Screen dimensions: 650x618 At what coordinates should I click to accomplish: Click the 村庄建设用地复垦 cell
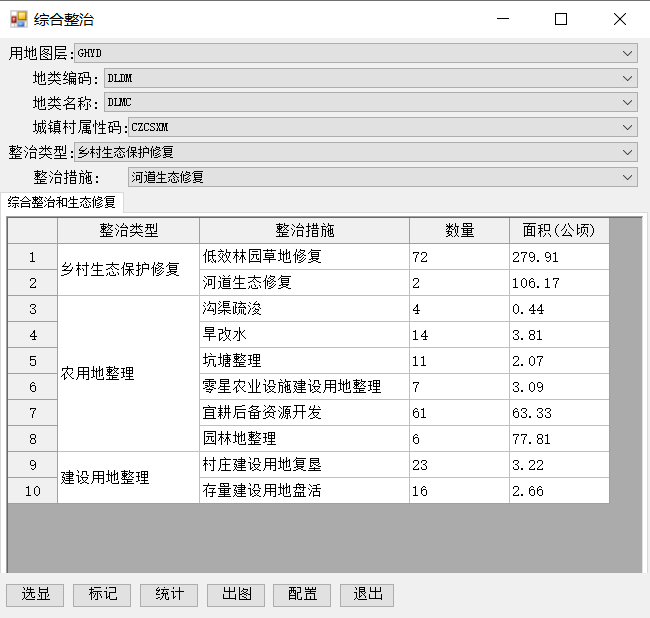[x=305, y=465]
